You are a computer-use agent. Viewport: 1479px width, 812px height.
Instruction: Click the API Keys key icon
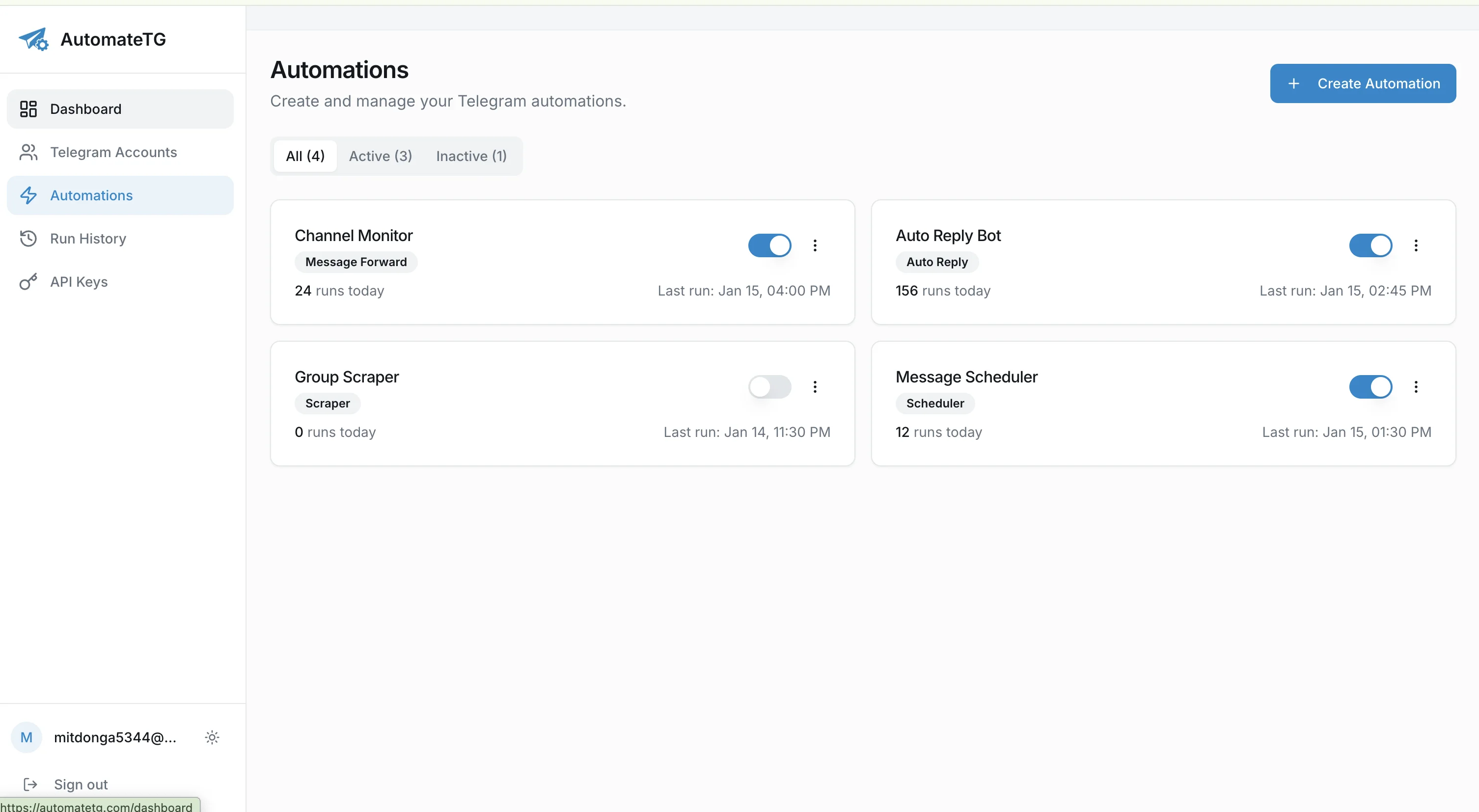(x=28, y=282)
